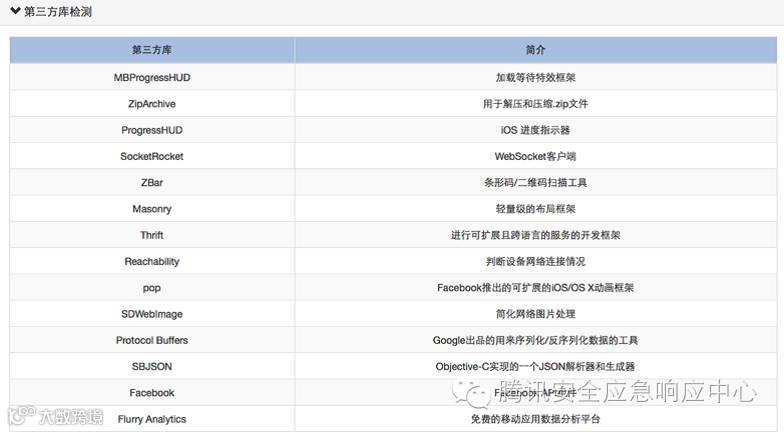Select the SocketRocket library cell
Viewport: 784px width, 432px height.
click(x=152, y=156)
